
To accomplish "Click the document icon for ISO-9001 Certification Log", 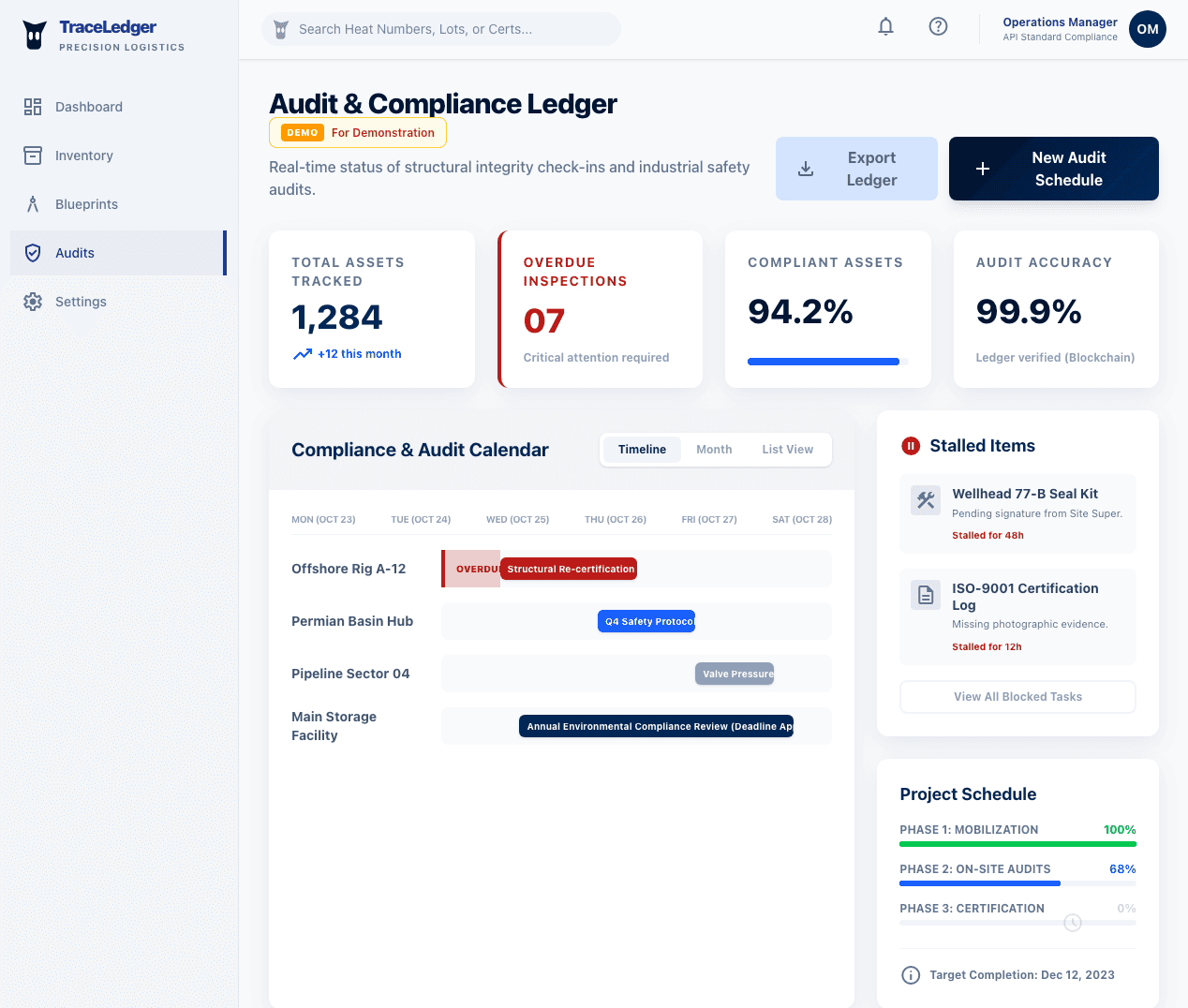I will (x=926, y=595).
